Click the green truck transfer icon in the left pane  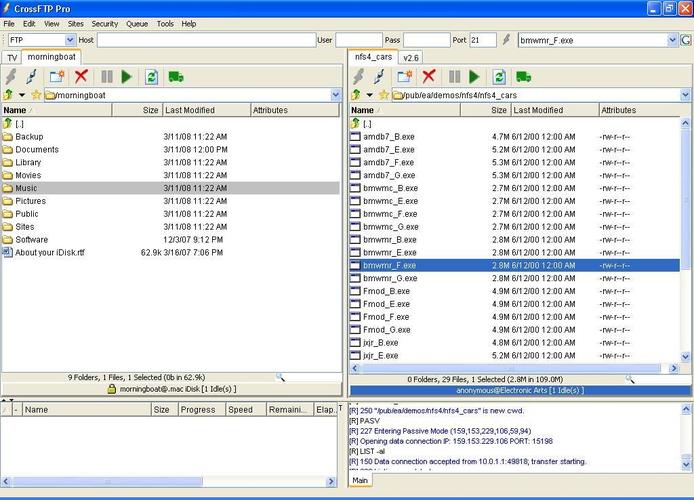(176, 76)
